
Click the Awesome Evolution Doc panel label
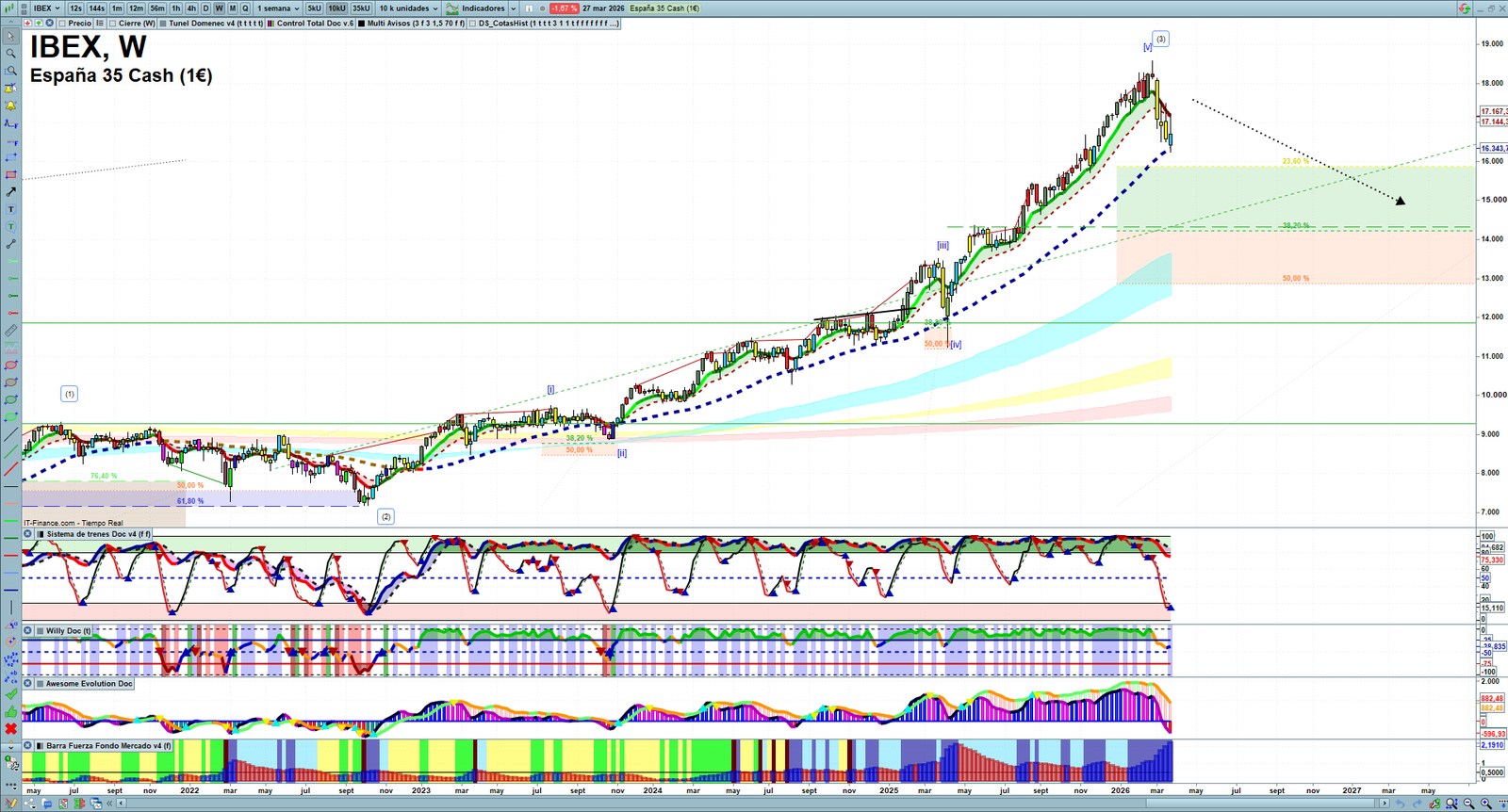[89, 684]
